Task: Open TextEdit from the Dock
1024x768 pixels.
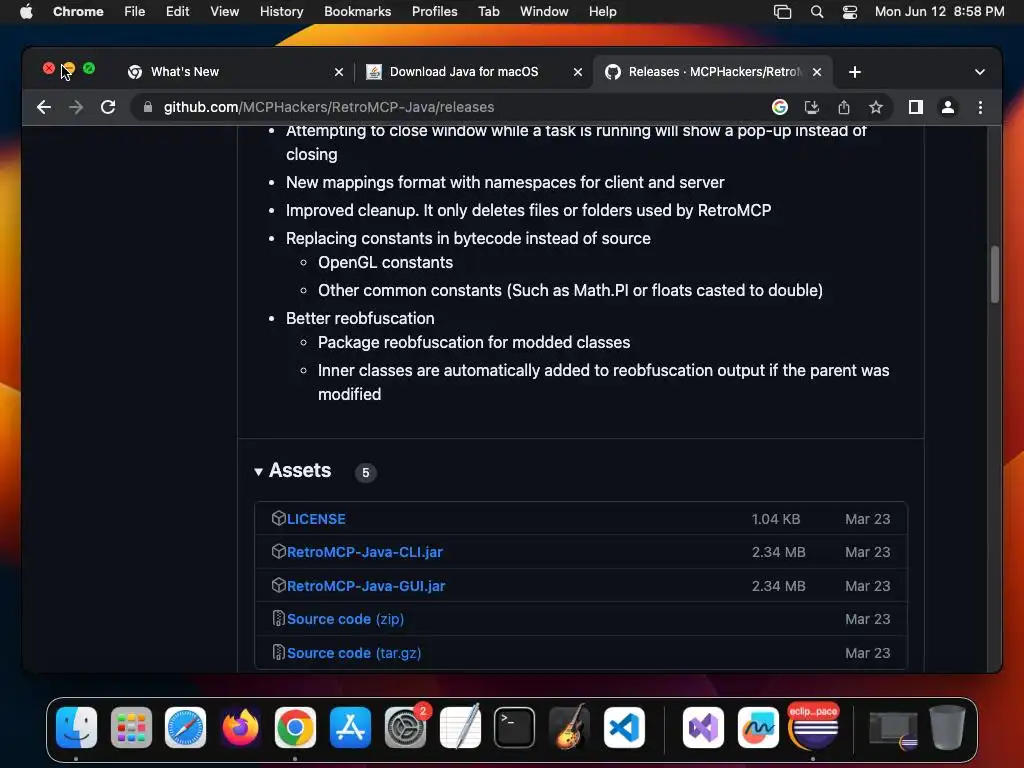Action: tap(460, 726)
